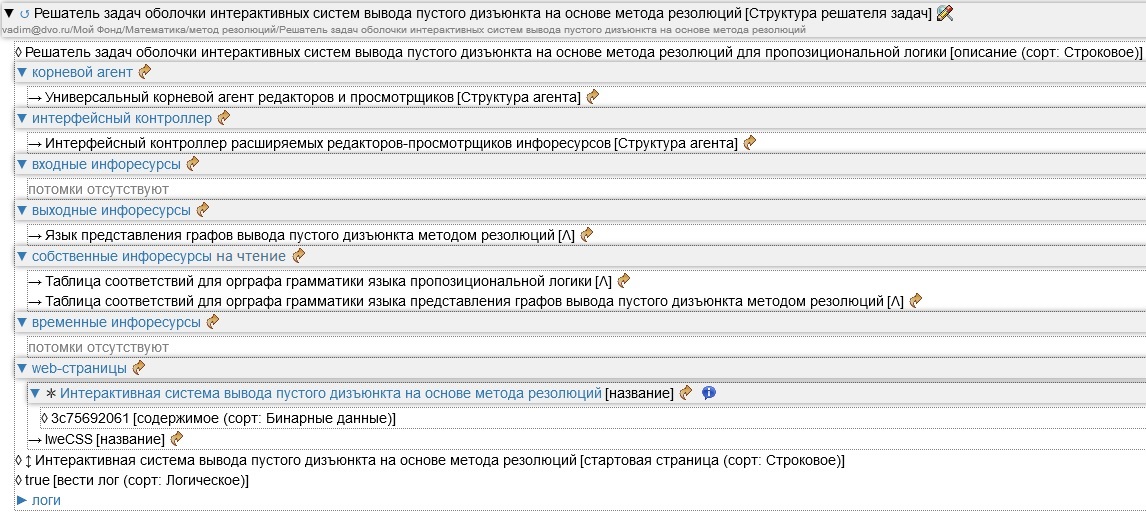1146x512 pixels.
Task: Collapse the Интерактивная система web page node
Action: (35, 393)
